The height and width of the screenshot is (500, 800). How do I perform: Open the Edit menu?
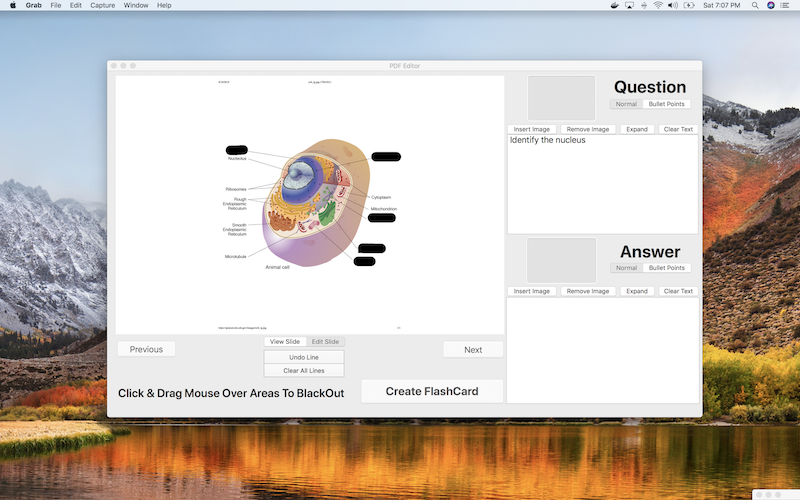point(76,5)
